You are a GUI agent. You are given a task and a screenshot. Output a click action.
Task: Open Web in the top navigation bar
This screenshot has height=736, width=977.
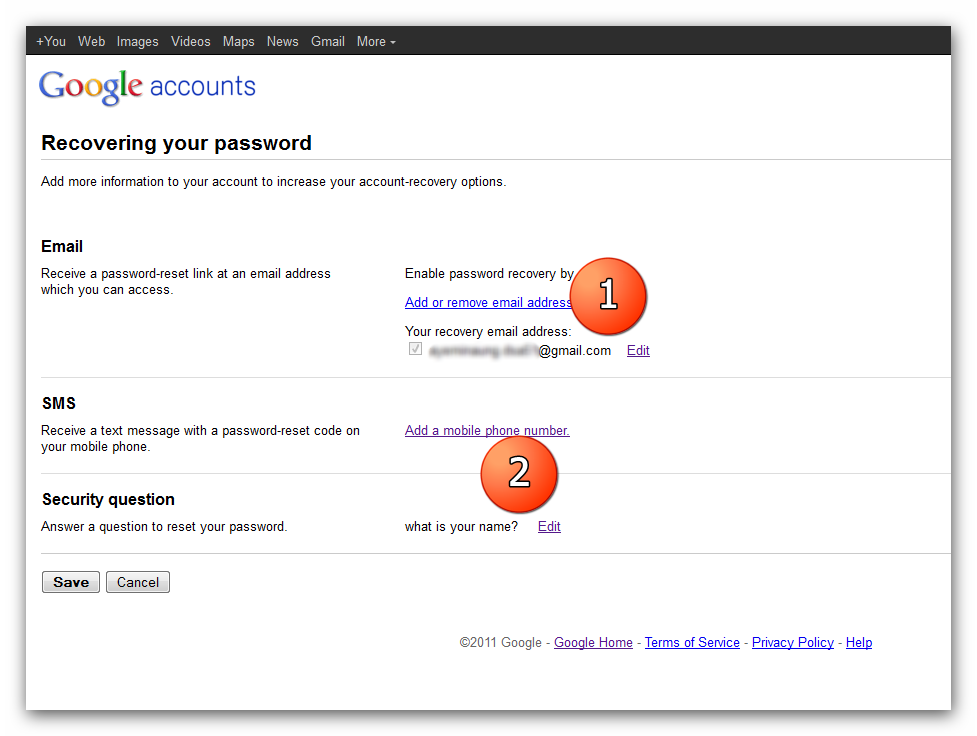tap(92, 42)
